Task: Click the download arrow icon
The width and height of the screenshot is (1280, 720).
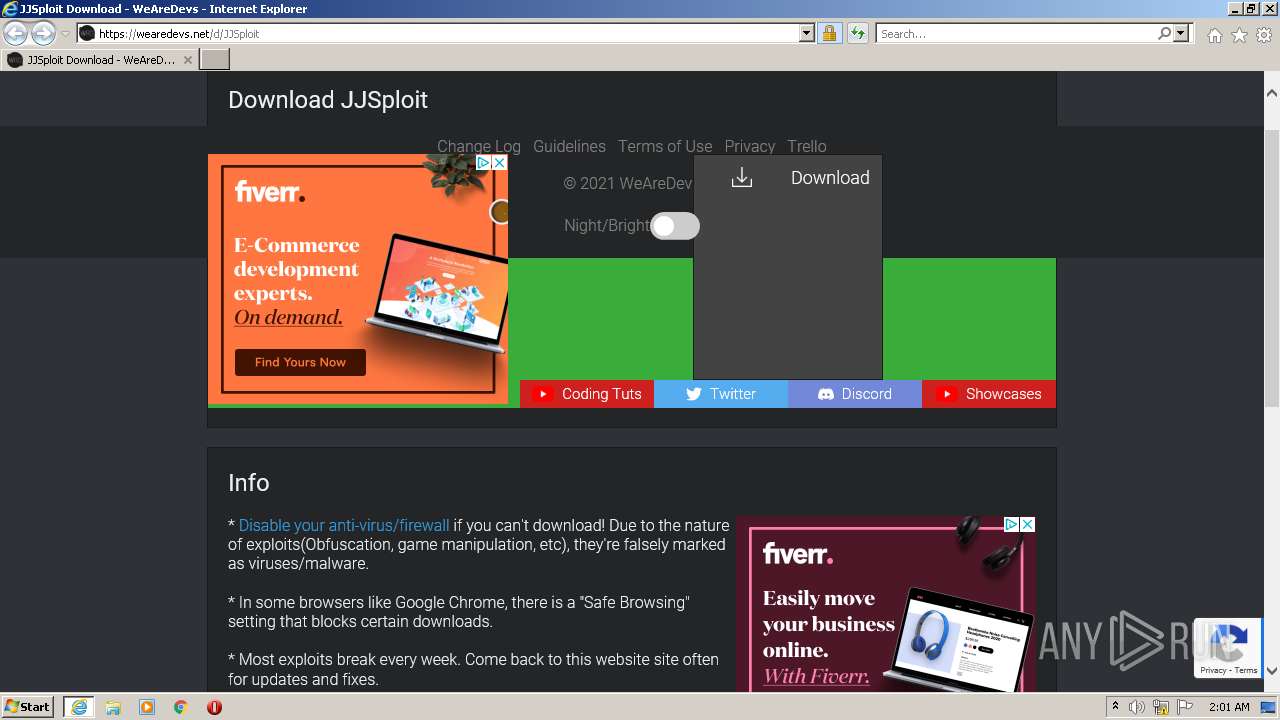Action: click(x=741, y=177)
